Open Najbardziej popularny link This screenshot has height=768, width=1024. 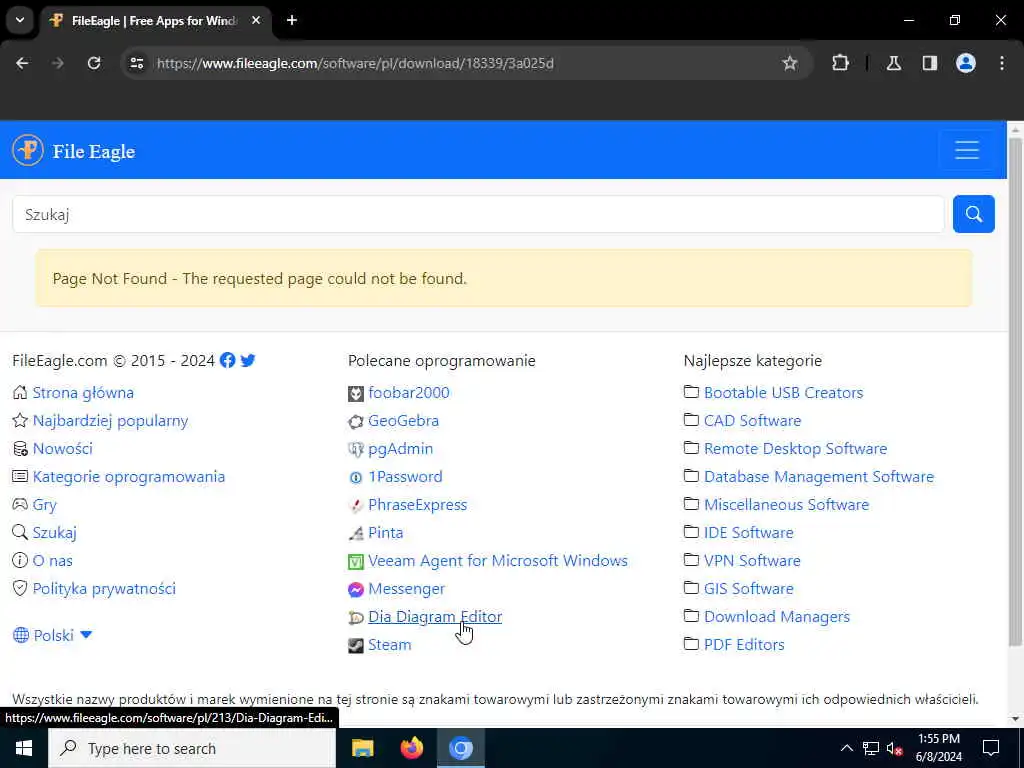[x=110, y=421]
